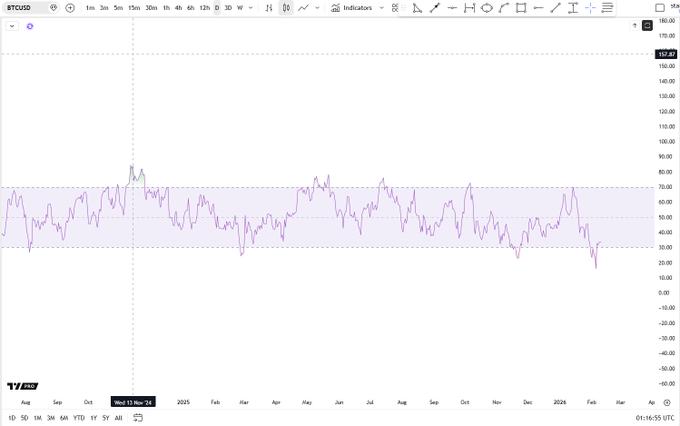The image size is (680, 426).
Task: Switch to the 4h timeframe
Action: click(178, 8)
